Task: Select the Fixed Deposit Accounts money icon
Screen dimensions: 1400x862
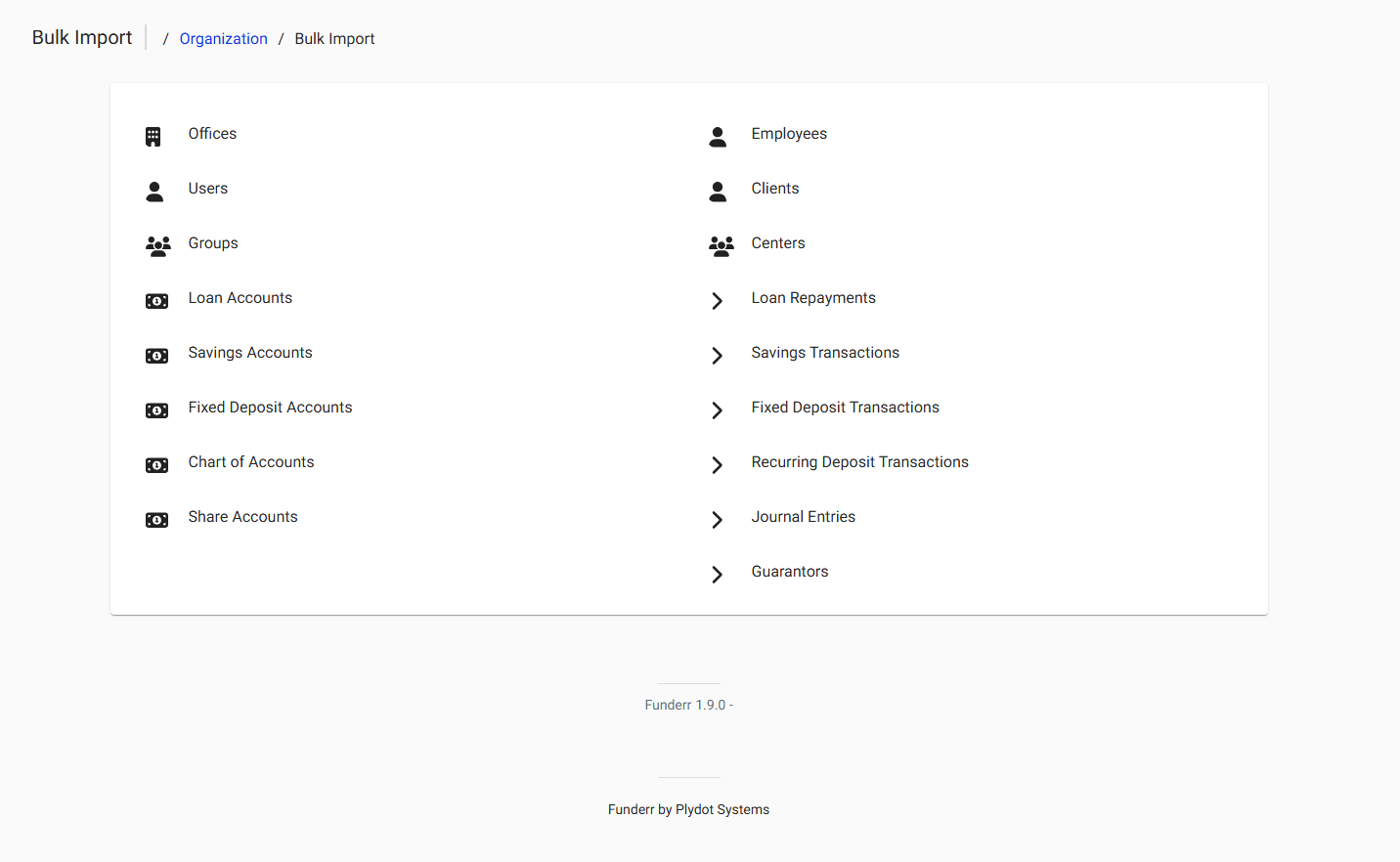Action: (x=156, y=410)
